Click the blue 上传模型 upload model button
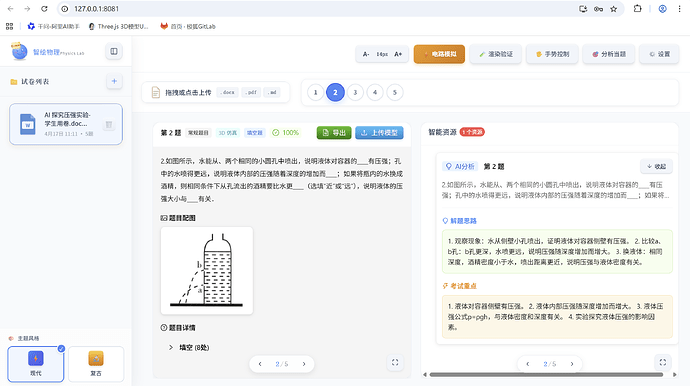The height and width of the screenshot is (386, 690). 379,132
